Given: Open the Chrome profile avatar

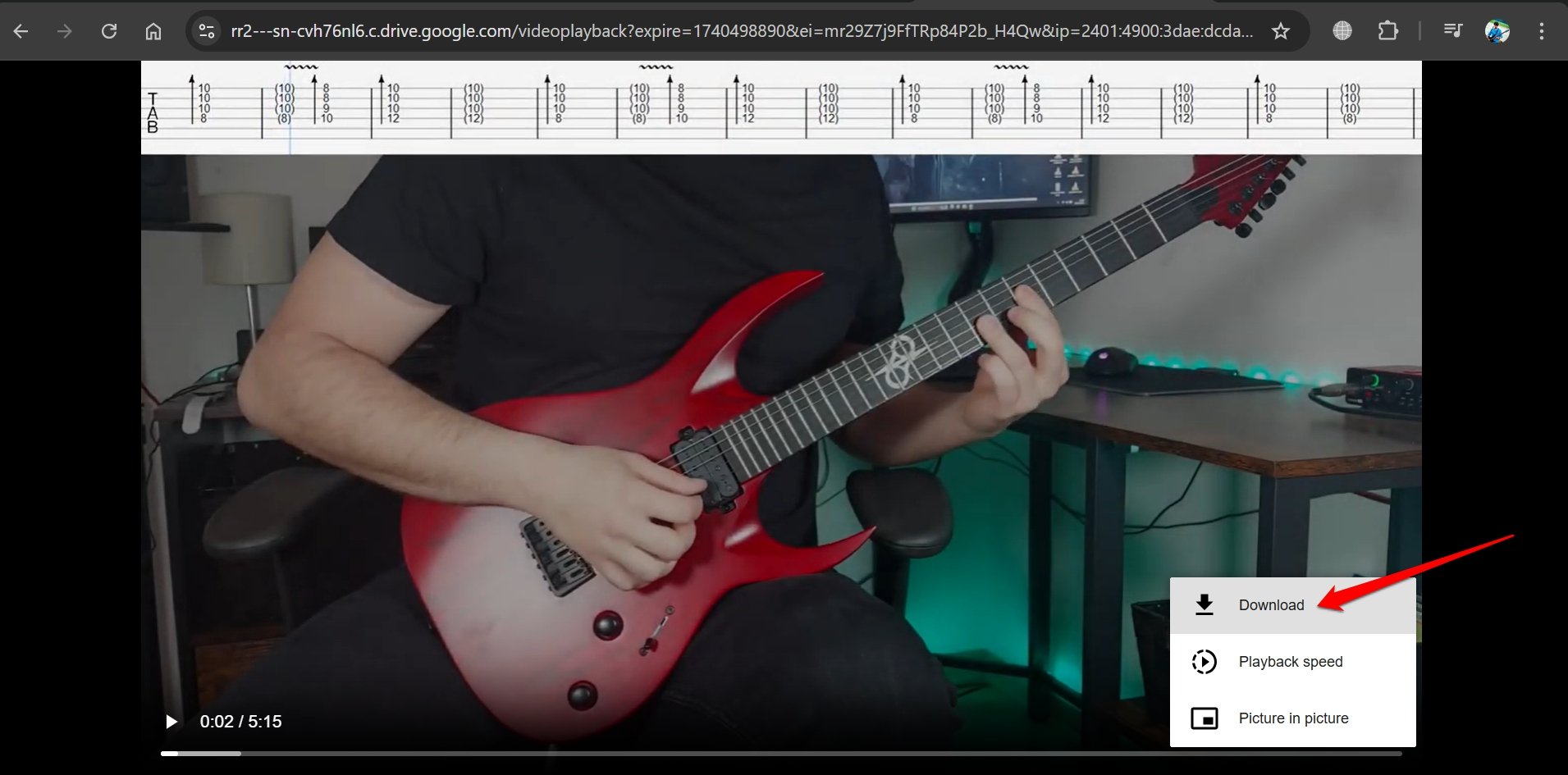Looking at the screenshot, I should [x=1497, y=31].
